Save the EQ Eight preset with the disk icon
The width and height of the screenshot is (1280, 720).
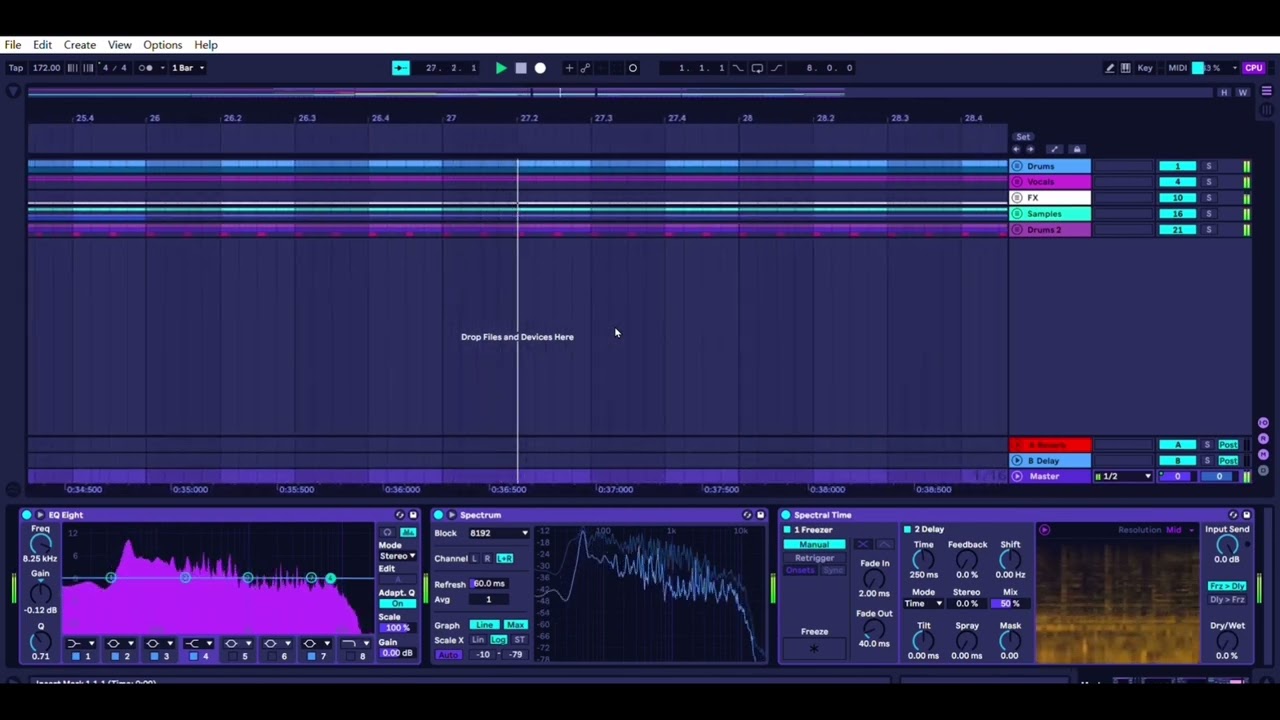pos(413,515)
